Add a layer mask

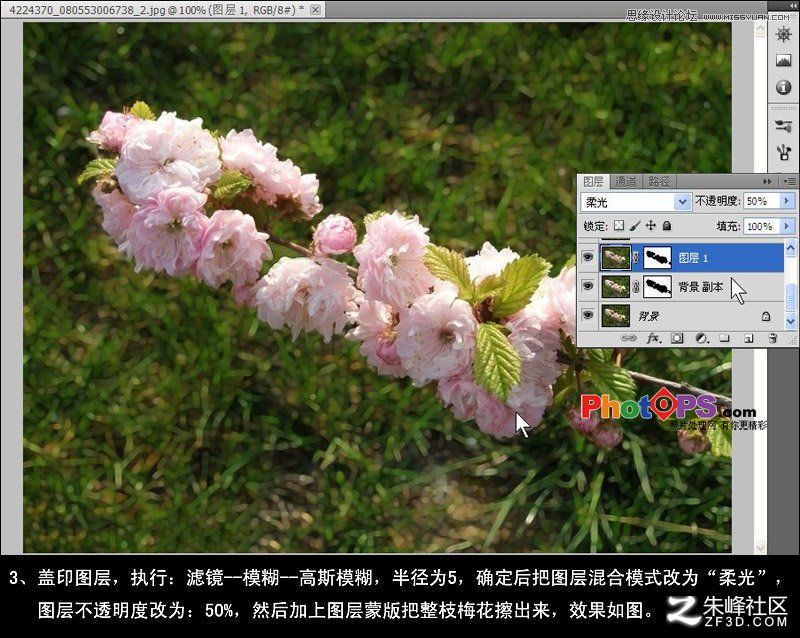click(677, 338)
